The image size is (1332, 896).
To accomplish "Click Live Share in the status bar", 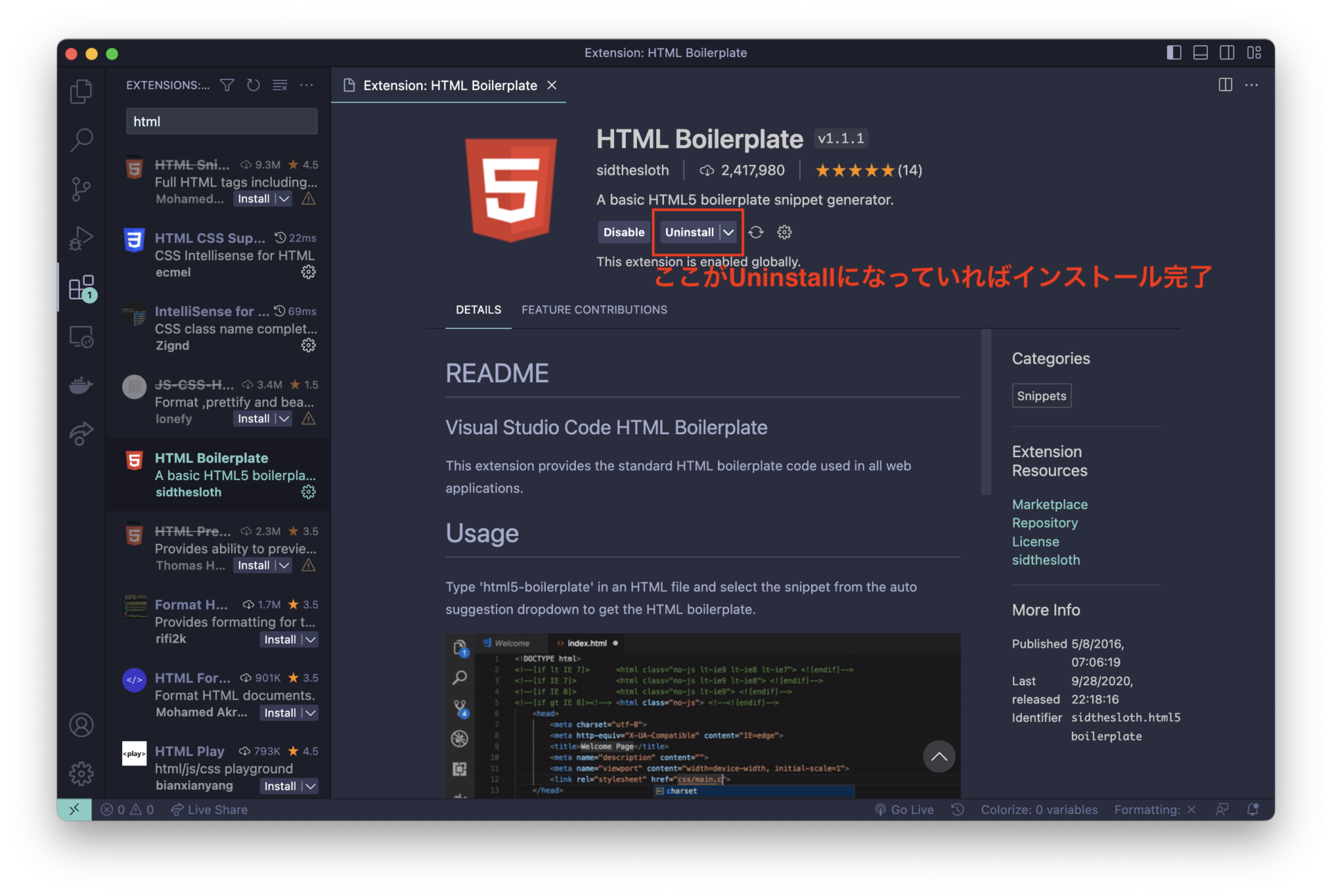I will [209, 809].
